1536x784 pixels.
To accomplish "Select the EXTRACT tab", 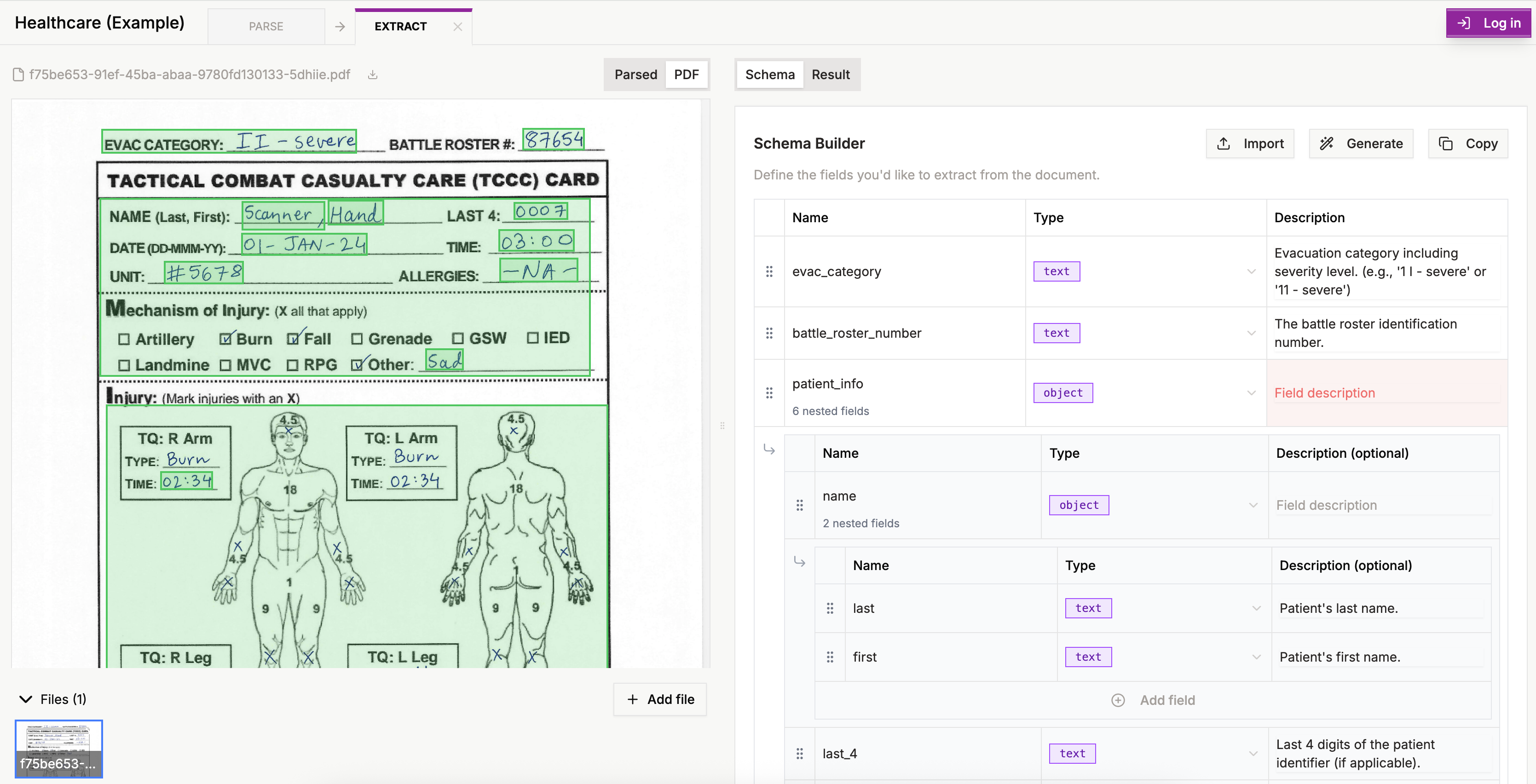I will pyautogui.click(x=401, y=27).
